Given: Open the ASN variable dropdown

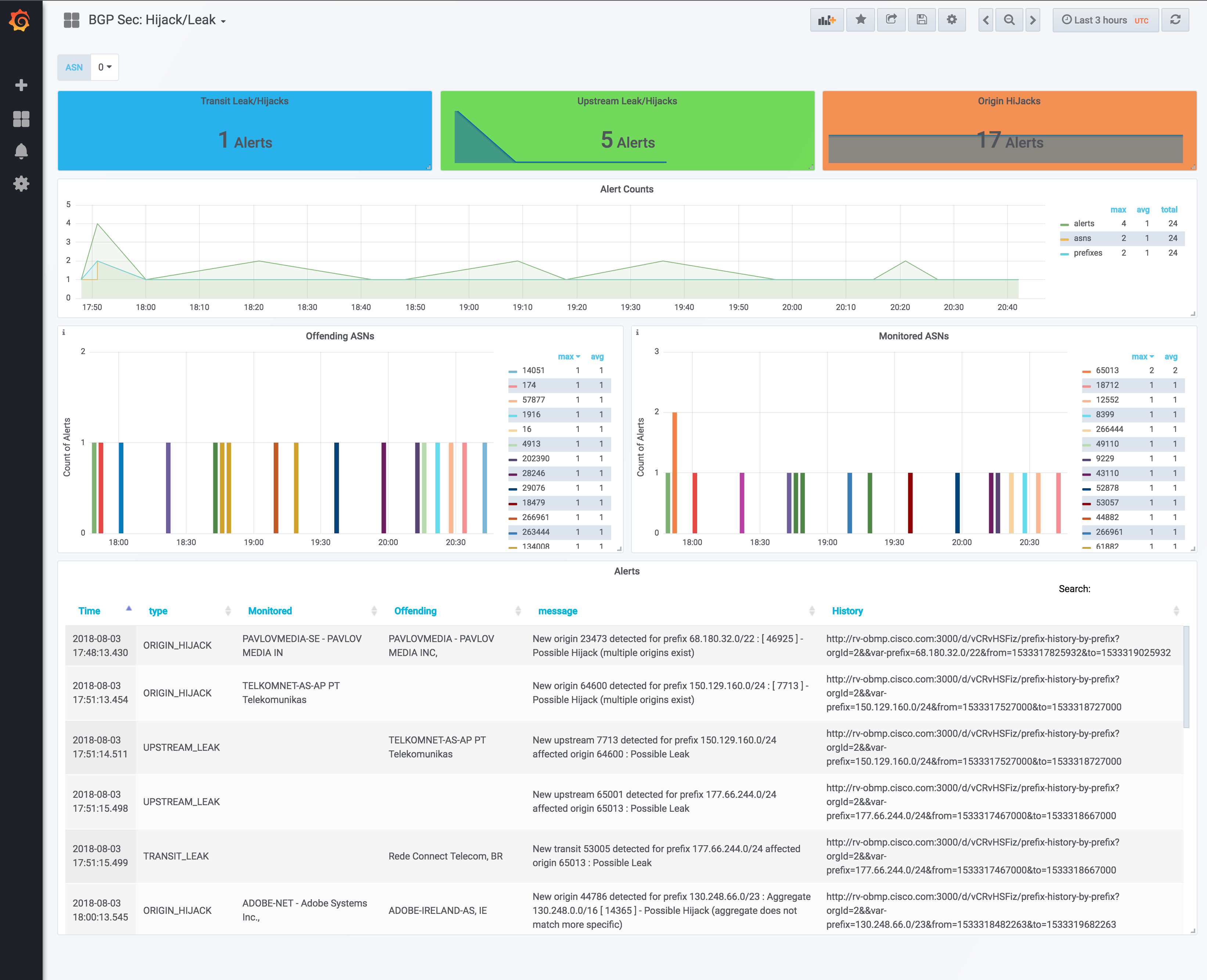Looking at the screenshot, I should pos(104,67).
